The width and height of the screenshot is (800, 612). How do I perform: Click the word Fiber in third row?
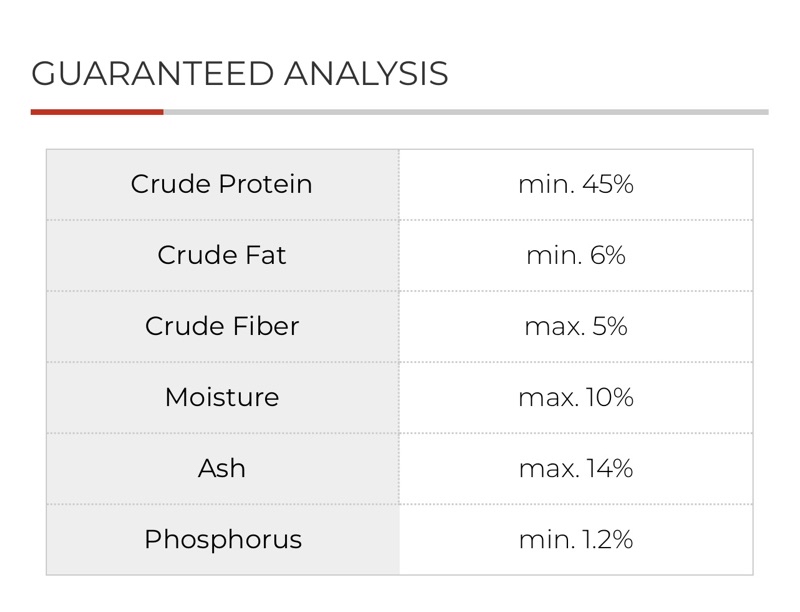266,326
